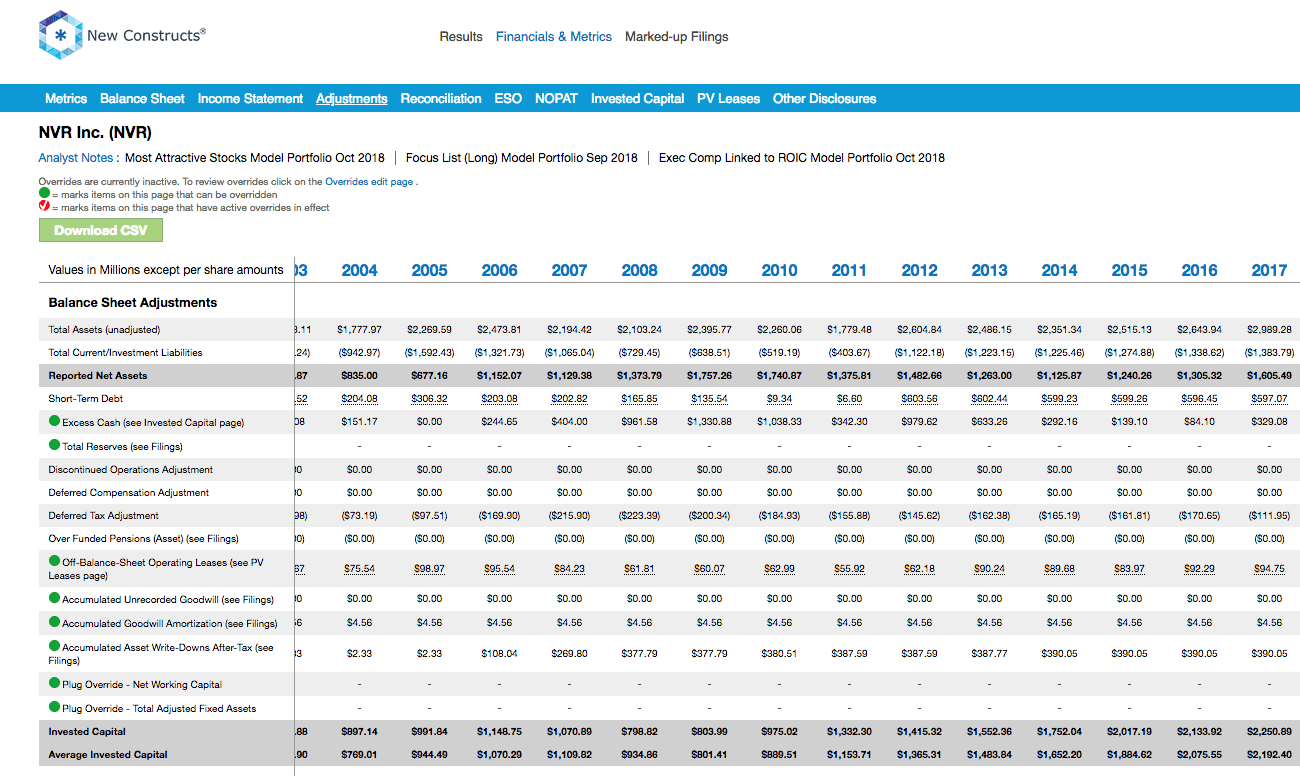Open the PV Leases tab
The height and width of the screenshot is (776, 1300).
pos(728,98)
